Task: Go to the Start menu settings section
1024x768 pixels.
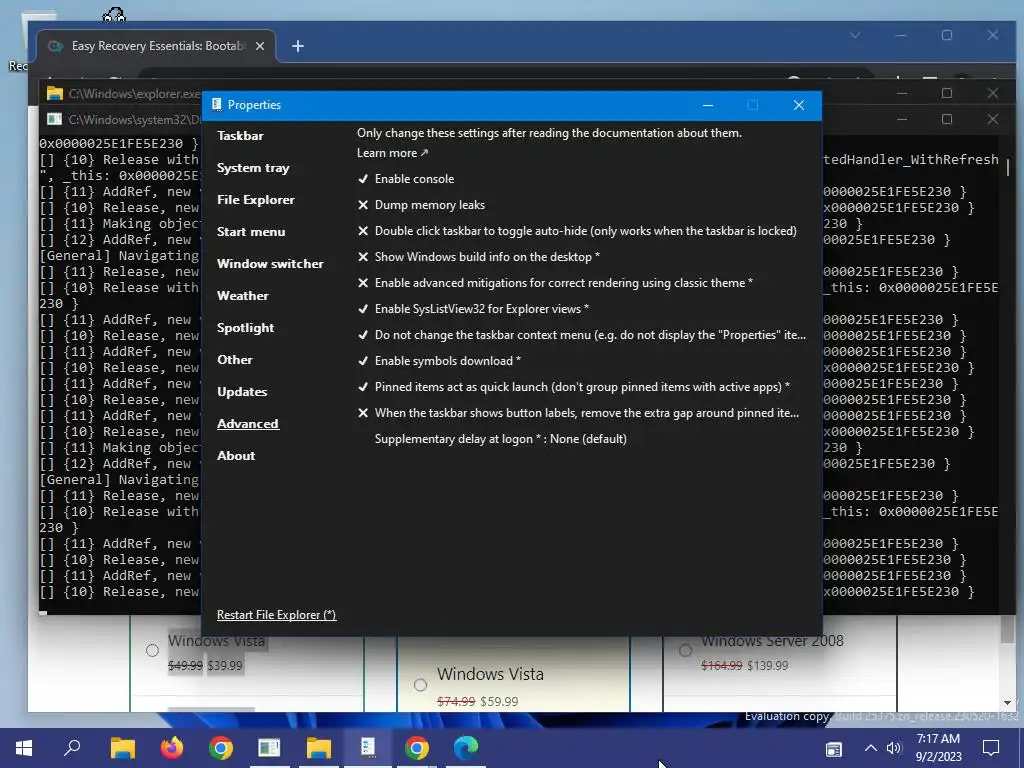Action: 251,232
